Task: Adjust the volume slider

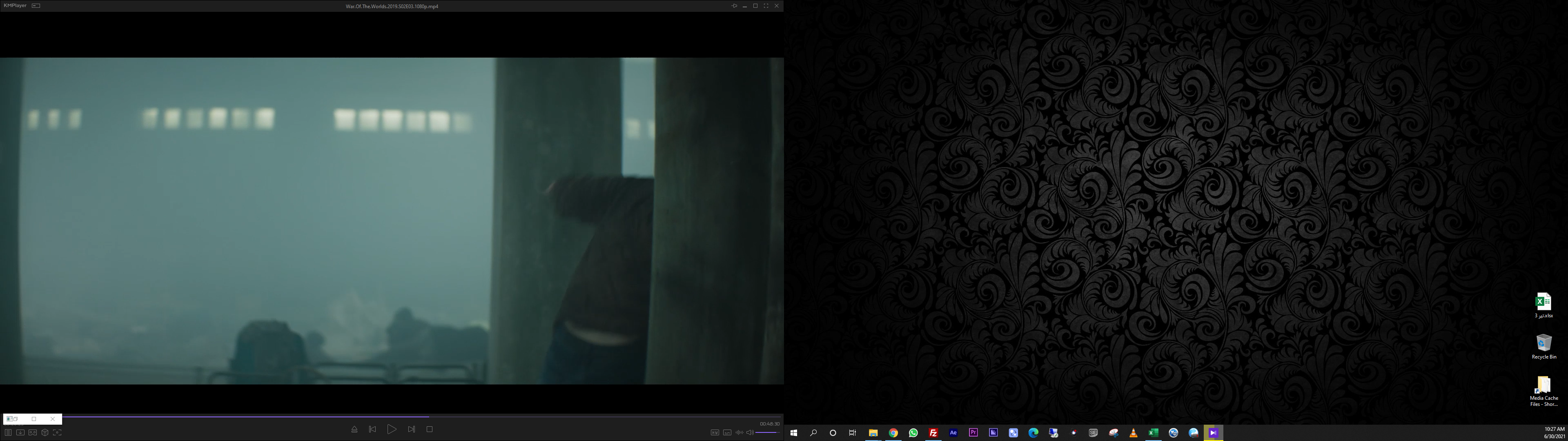Action: click(x=767, y=432)
